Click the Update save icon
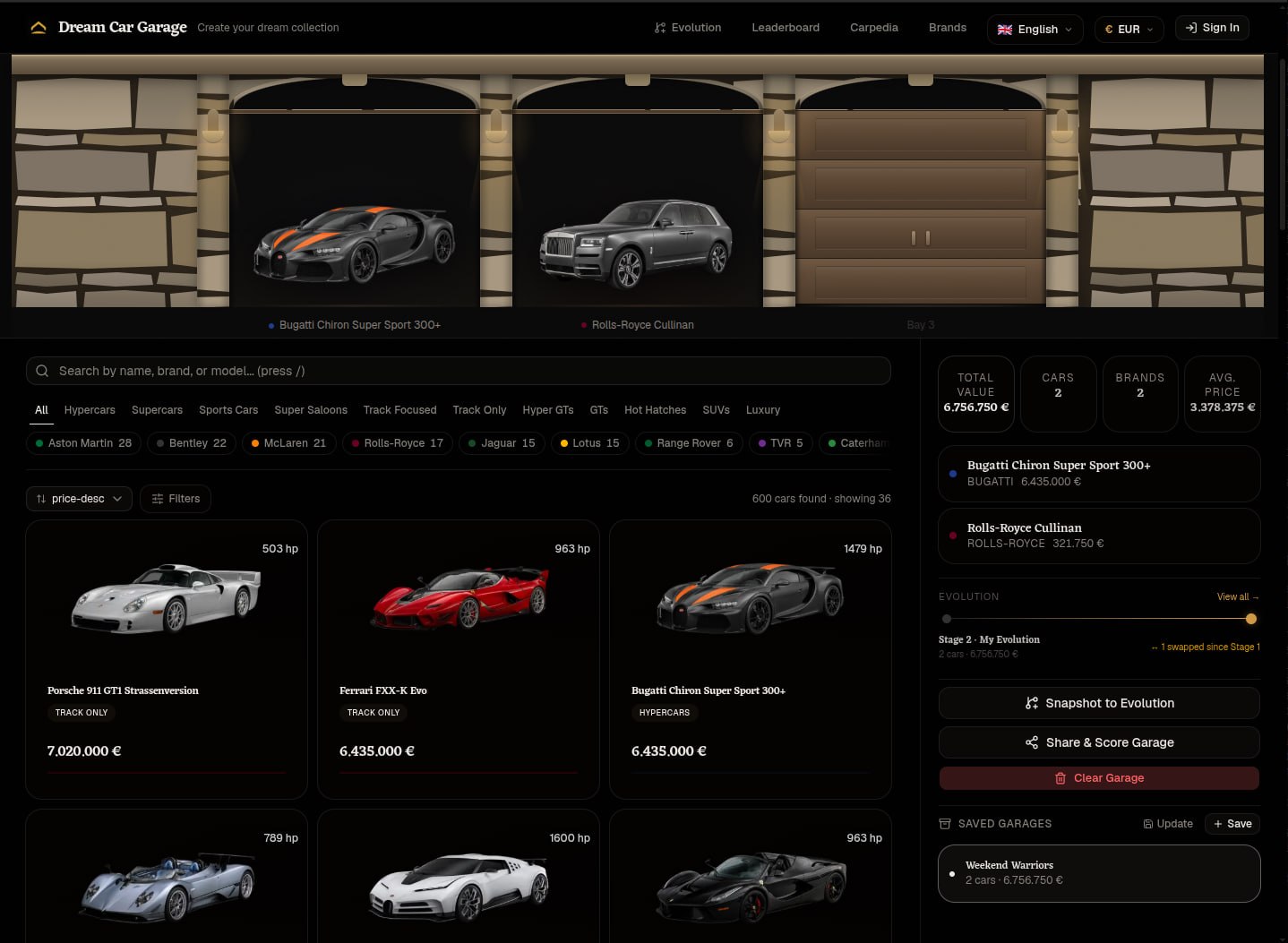Screen dimensions: 1288x943 pos(1148,824)
